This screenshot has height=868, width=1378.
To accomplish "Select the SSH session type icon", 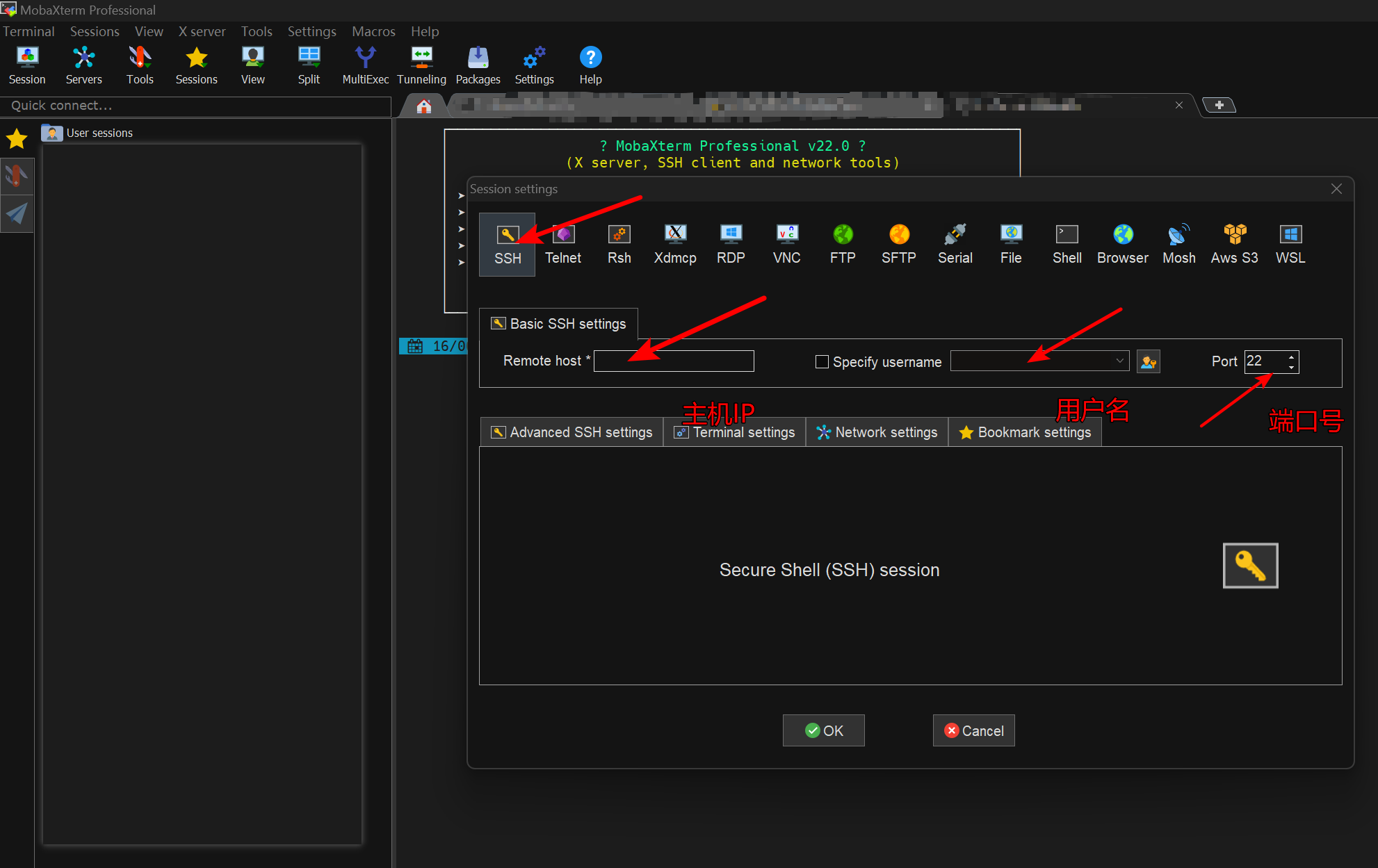I will coord(507,245).
